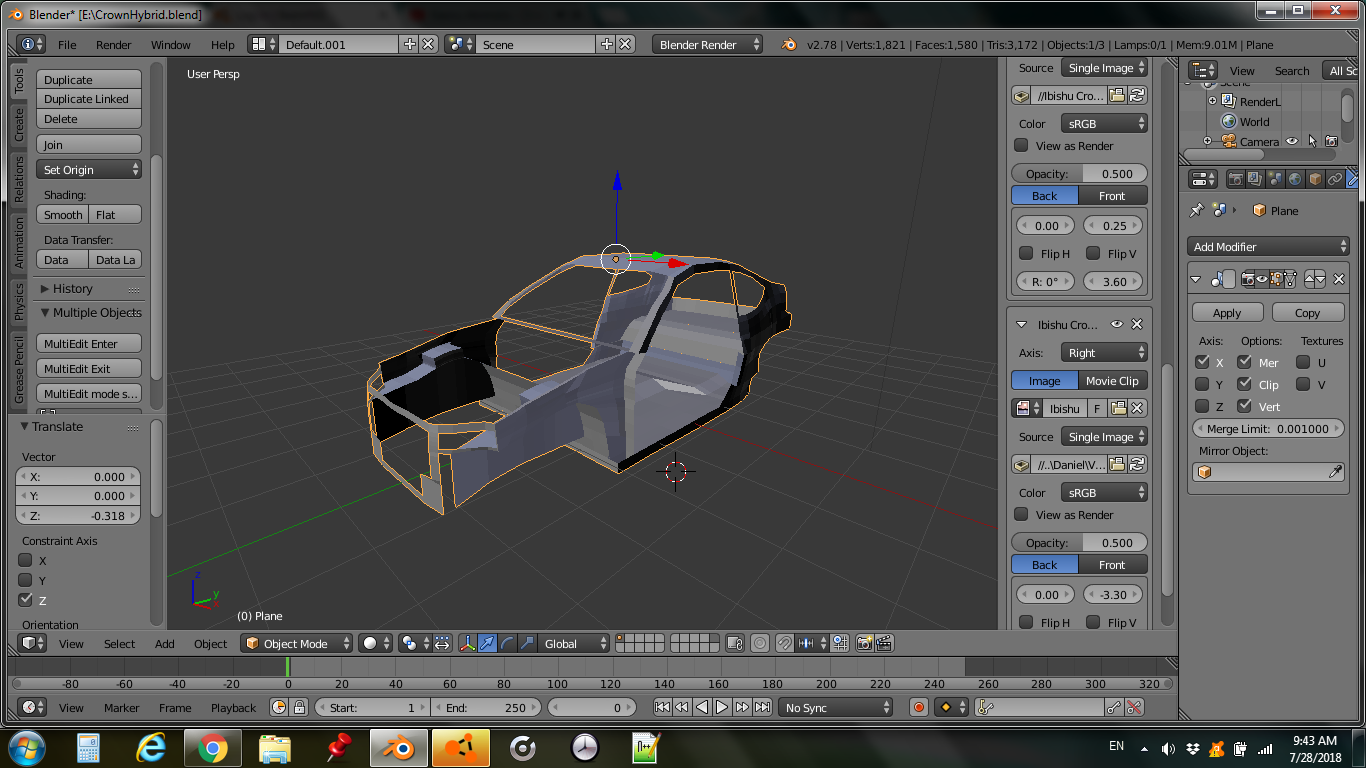Toggle Camera visibility eye in outliner

tap(1292, 142)
